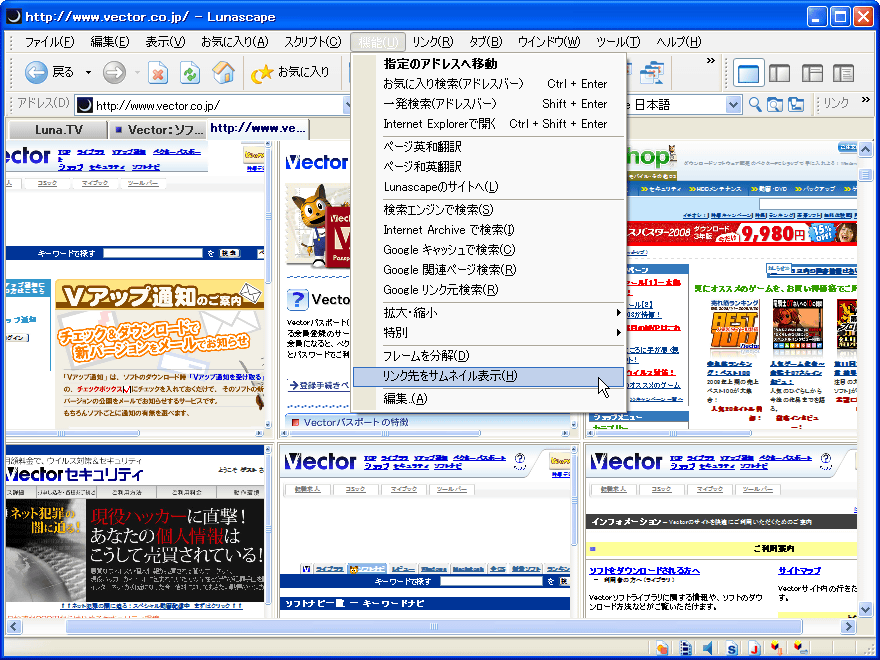
Task: Click the rightmost search toolbar folder icon
Action: pyautogui.click(x=795, y=104)
